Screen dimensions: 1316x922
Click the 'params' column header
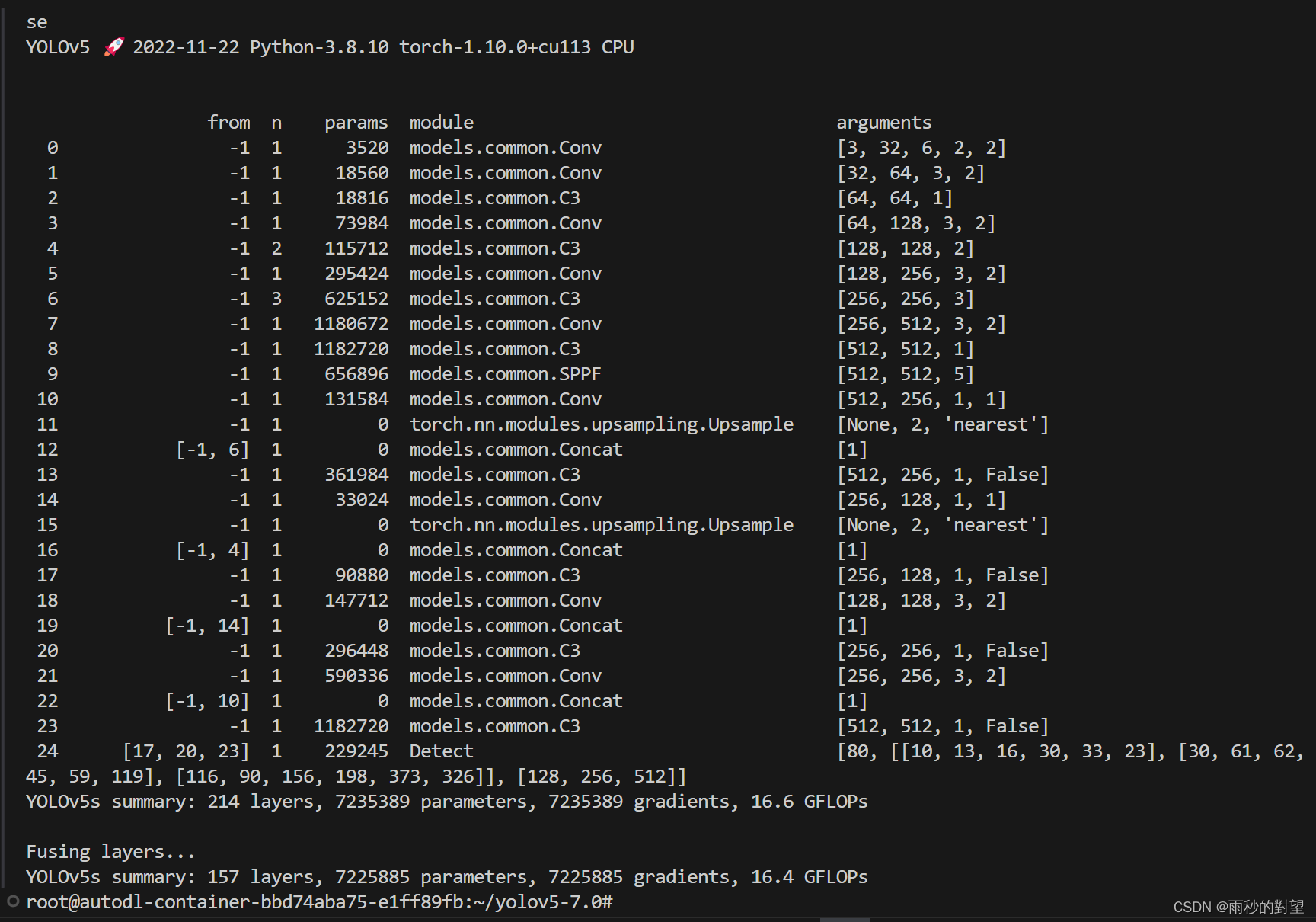(x=356, y=123)
